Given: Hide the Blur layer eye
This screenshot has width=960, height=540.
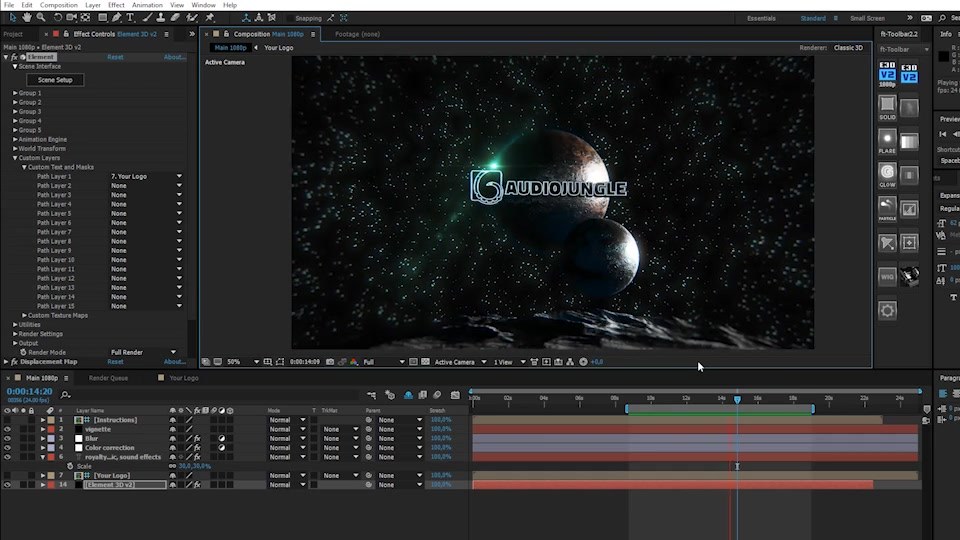Looking at the screenshot, I should pyautogui.click(x=7, y=438).
